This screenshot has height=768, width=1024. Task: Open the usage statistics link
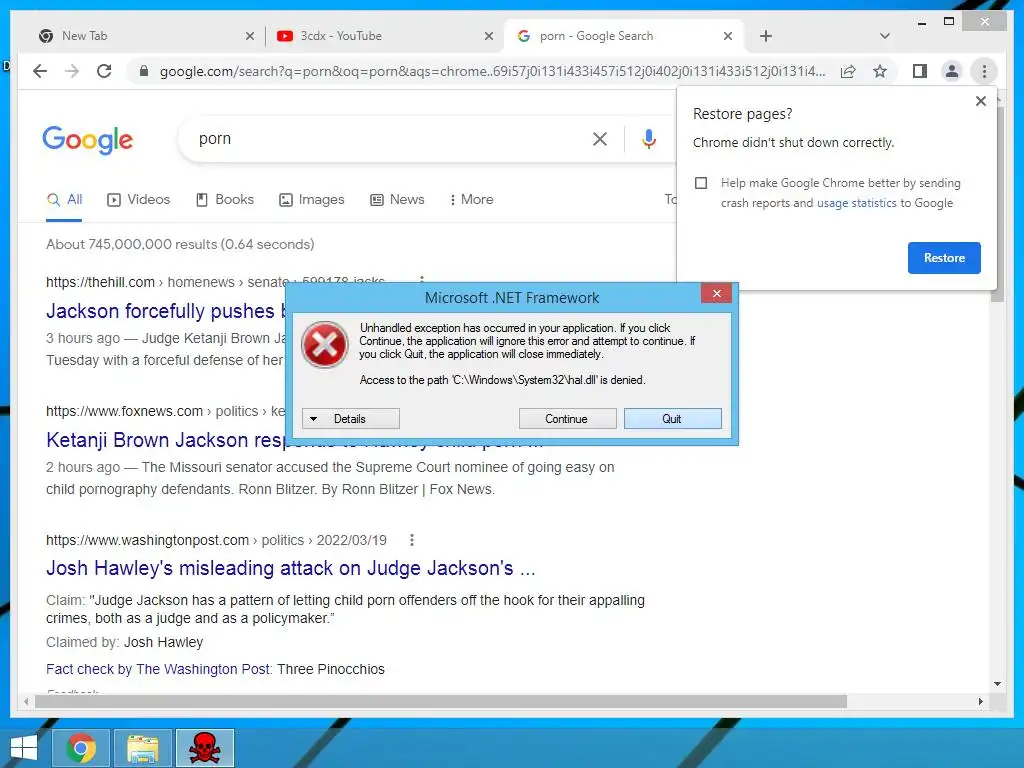[856, 203]
